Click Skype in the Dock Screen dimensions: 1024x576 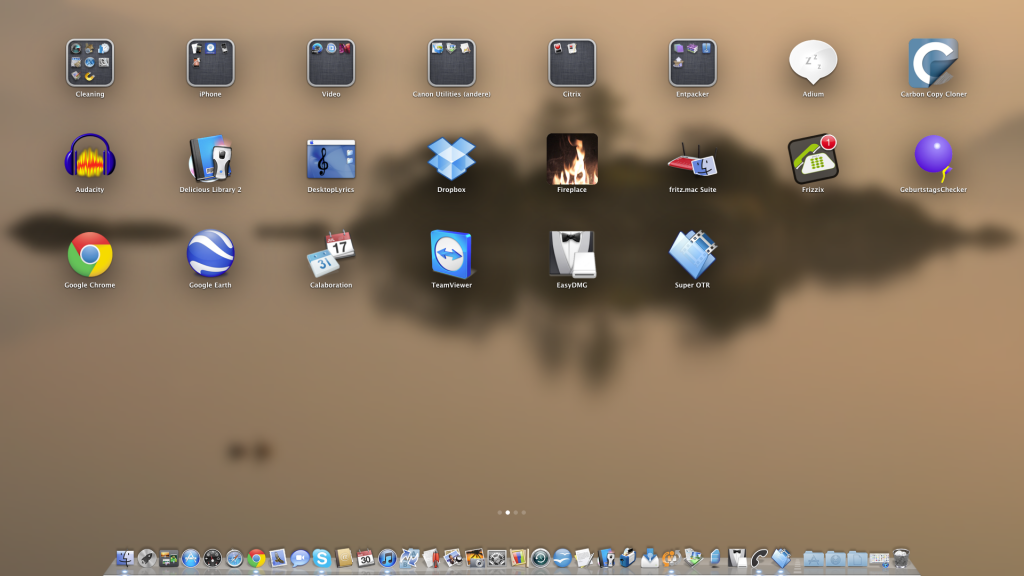[x=321, y=559]
